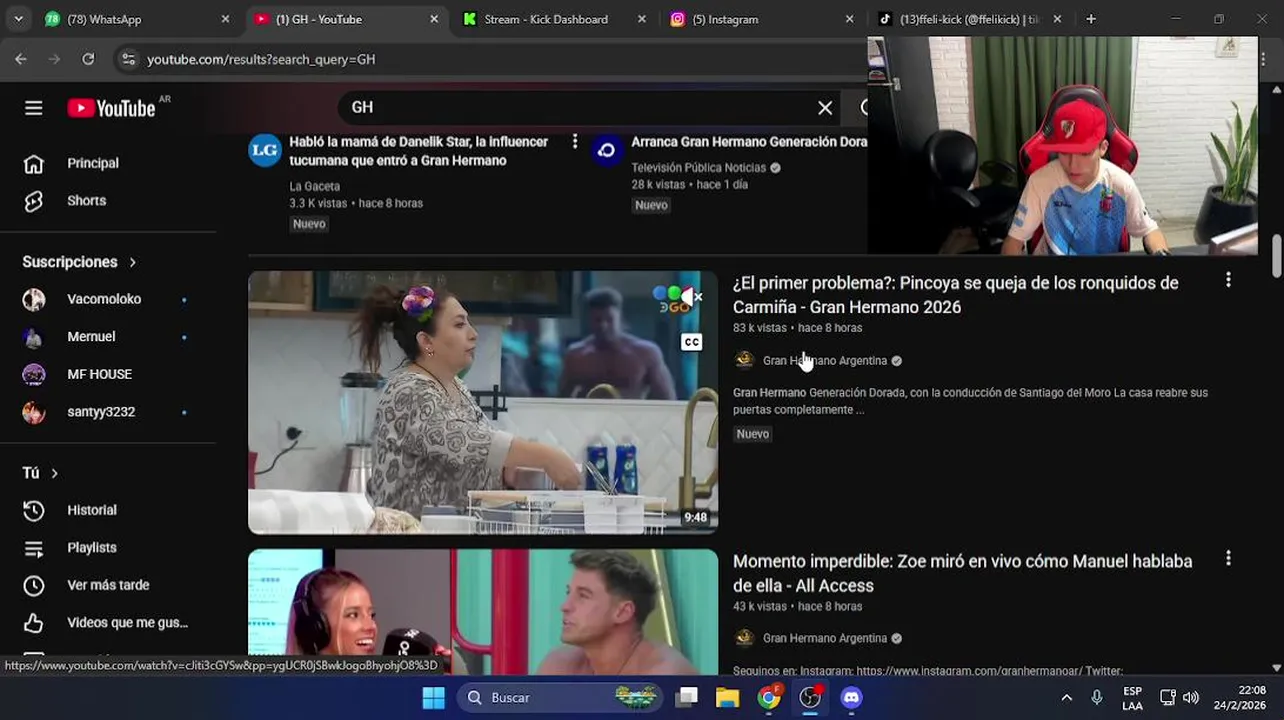Open Gran Hermano Argentina avatar under Zoe video
Image resolution: width=1284 pixels, height=720 pixels.
(744, 638)
